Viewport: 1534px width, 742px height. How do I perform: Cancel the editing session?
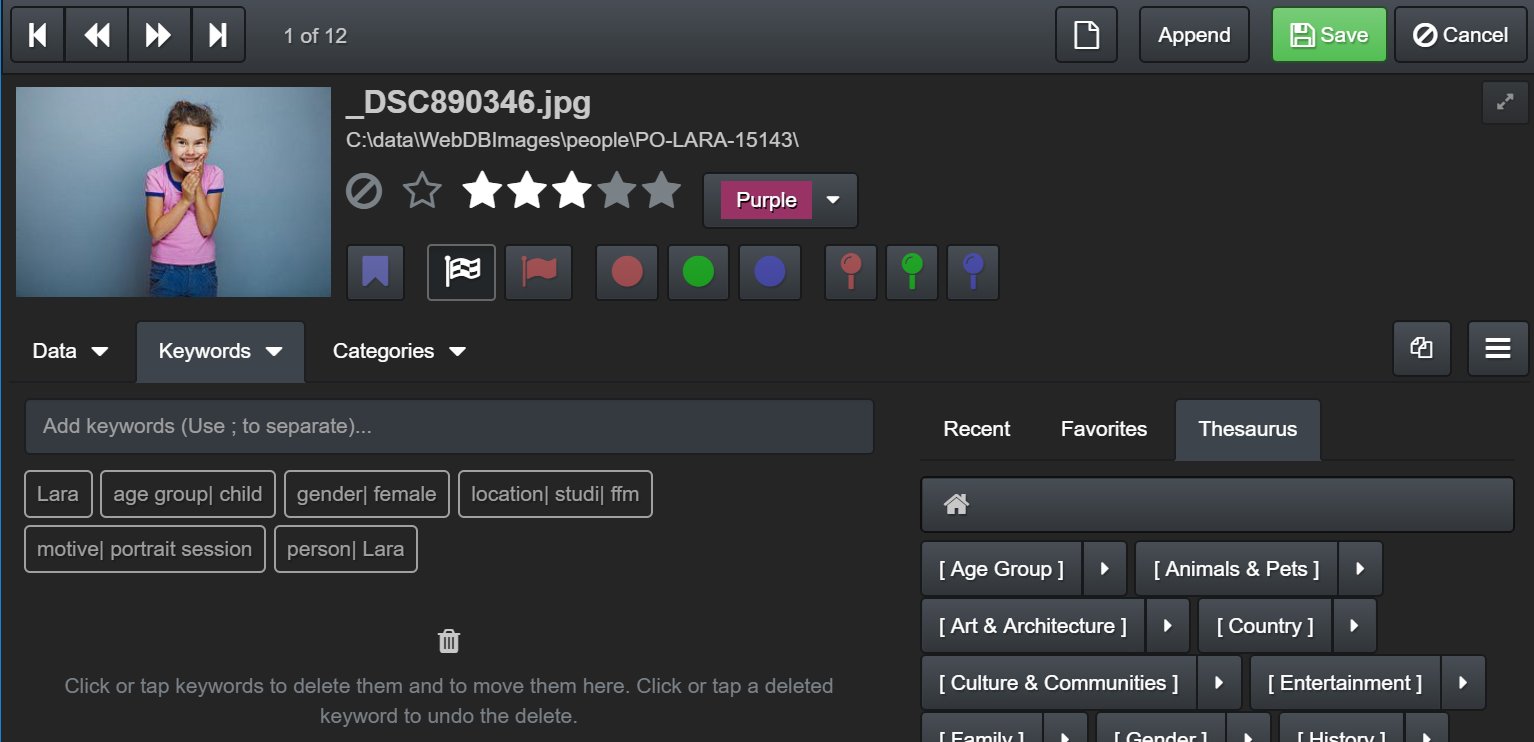1460,35
